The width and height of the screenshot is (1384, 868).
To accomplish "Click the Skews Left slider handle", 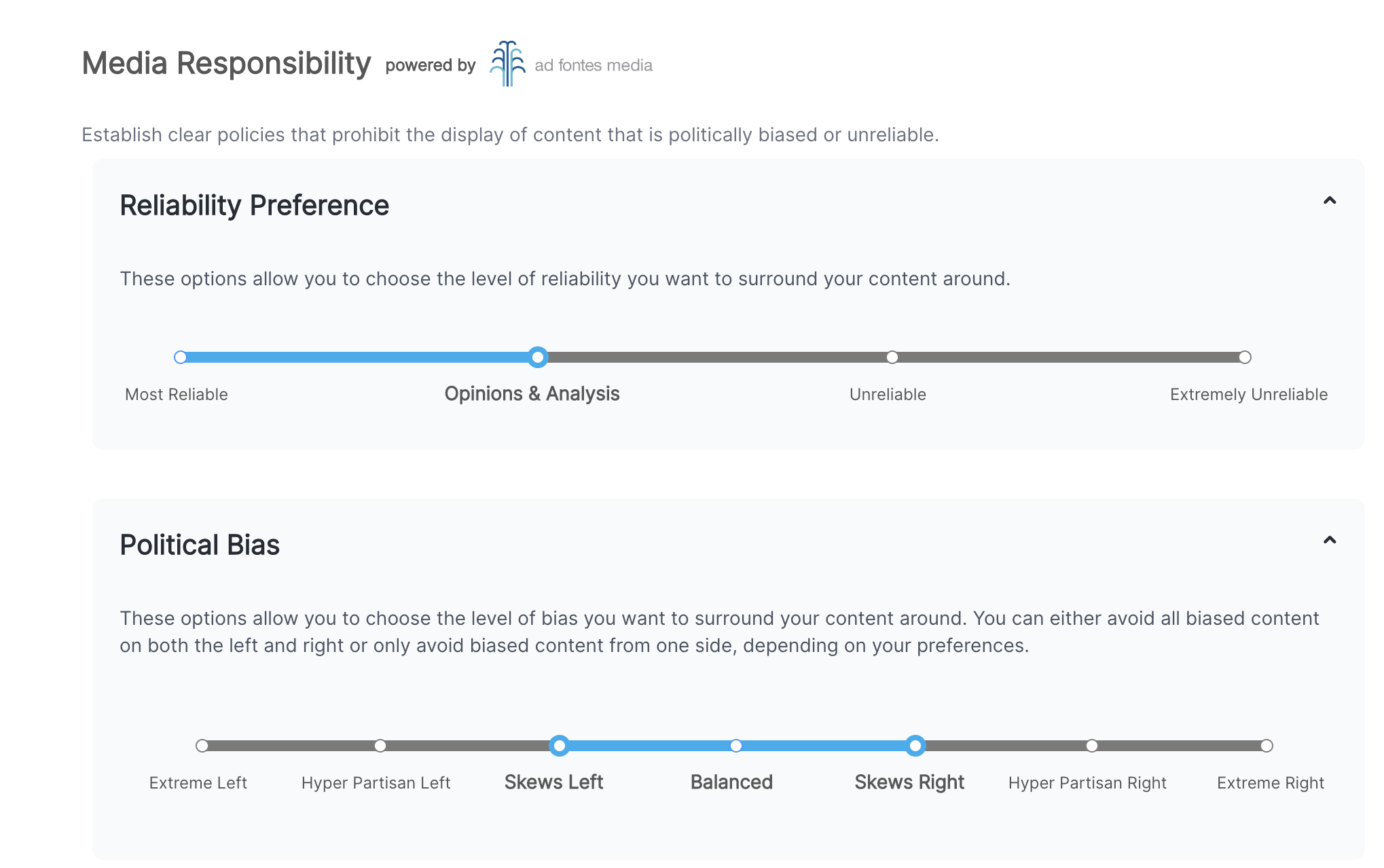I will (x=559, y=746).
